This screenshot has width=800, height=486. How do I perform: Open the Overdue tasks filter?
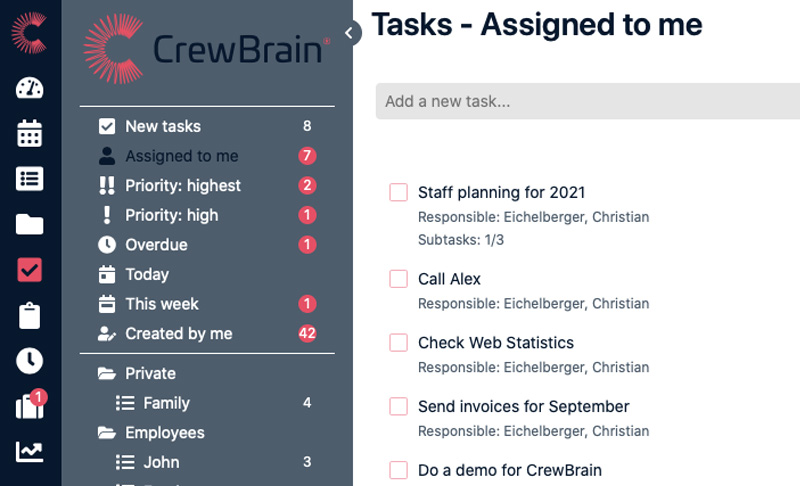point(156,244)
